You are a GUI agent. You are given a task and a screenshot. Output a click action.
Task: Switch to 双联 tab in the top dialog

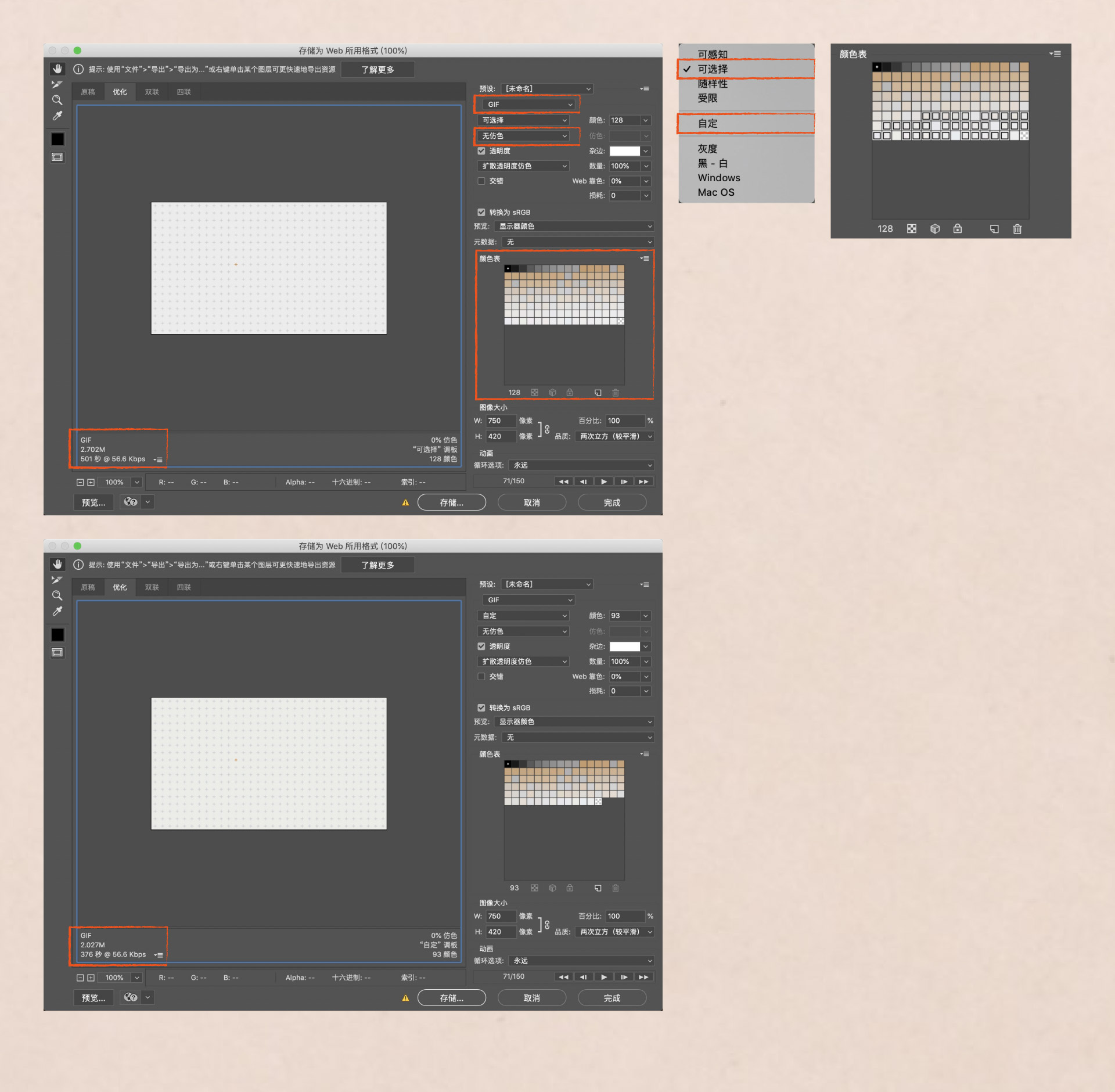point(152,92)
